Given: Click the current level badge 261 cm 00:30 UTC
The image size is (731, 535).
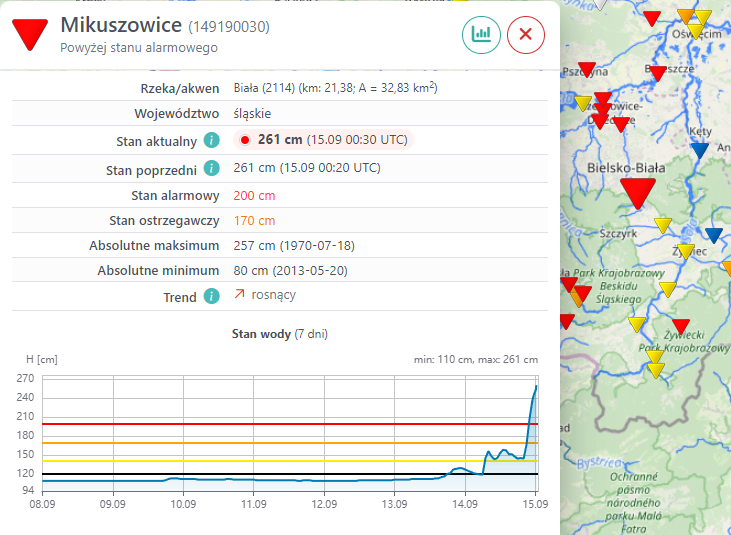Looking at the screenshot, I should 323,140.
